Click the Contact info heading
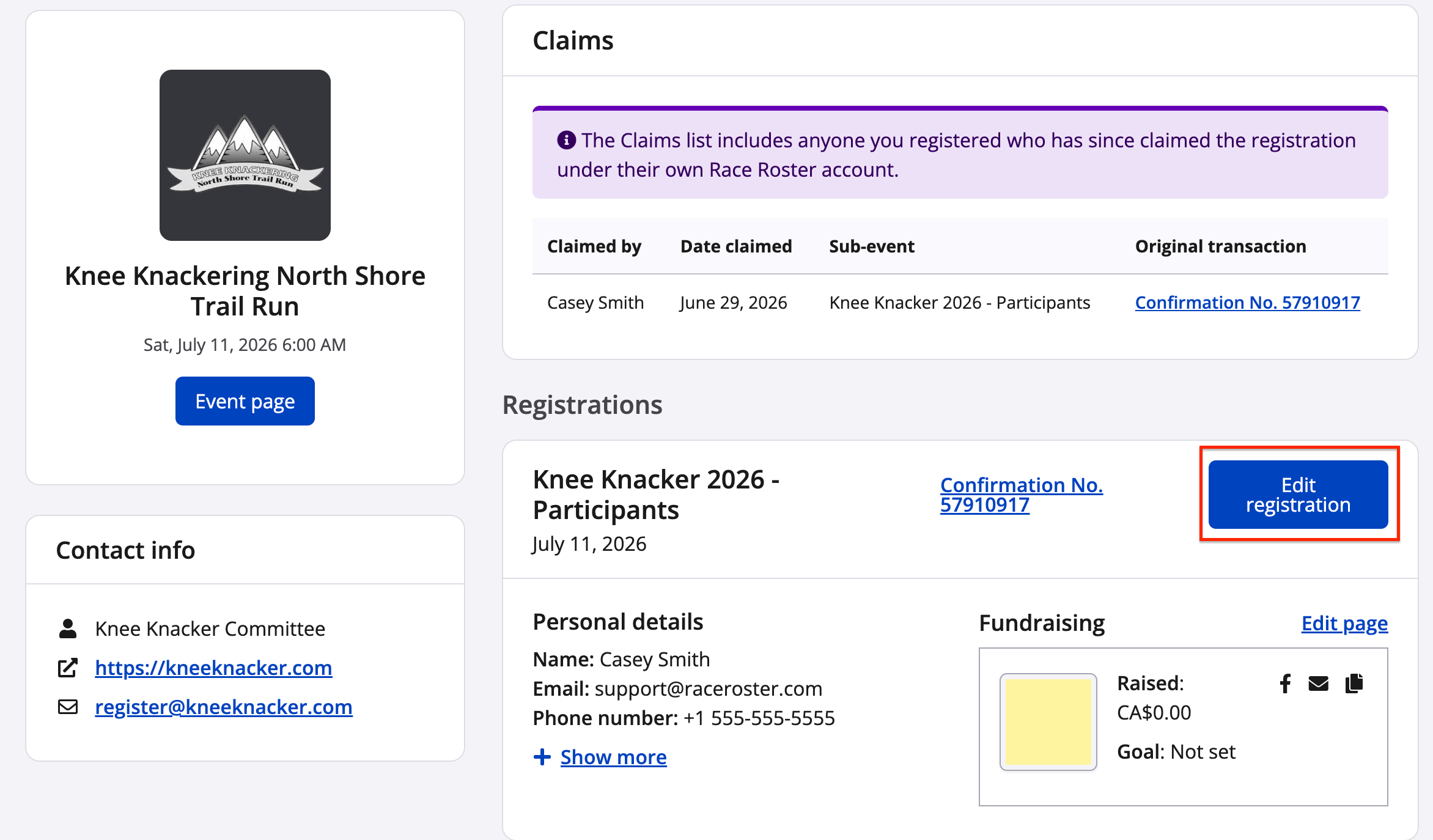1433x840 pixels. (x=125, y=550)
